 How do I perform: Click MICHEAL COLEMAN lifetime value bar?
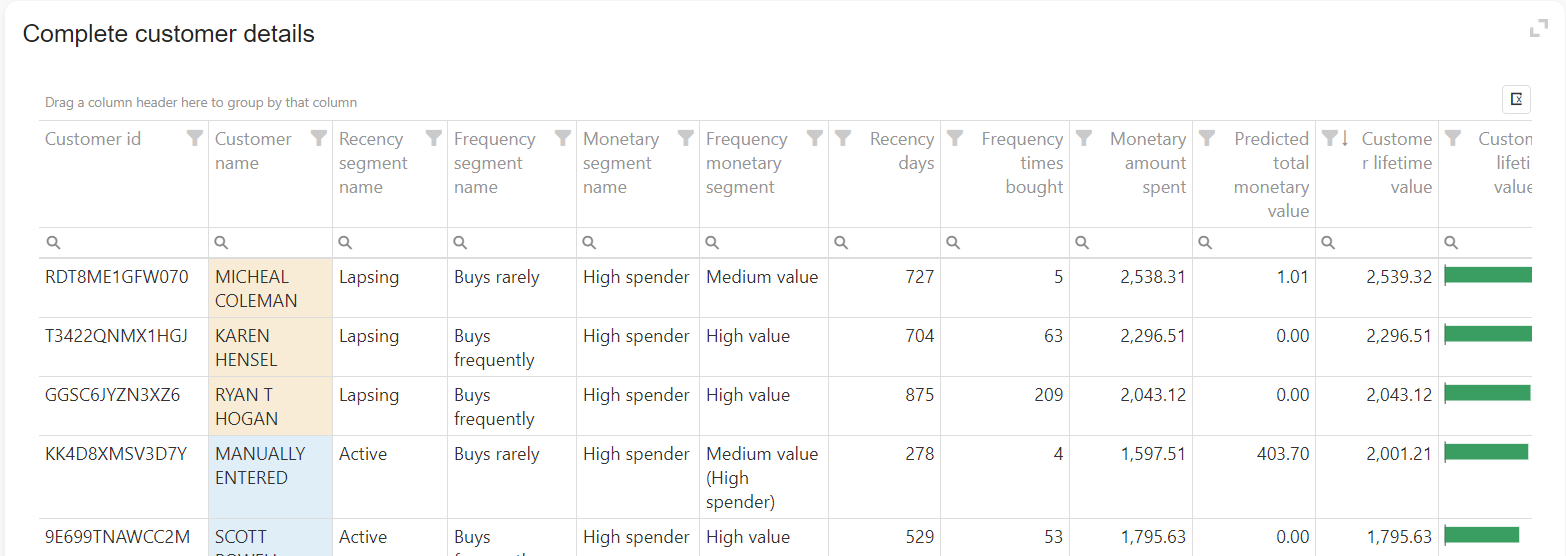[1488, 275]
